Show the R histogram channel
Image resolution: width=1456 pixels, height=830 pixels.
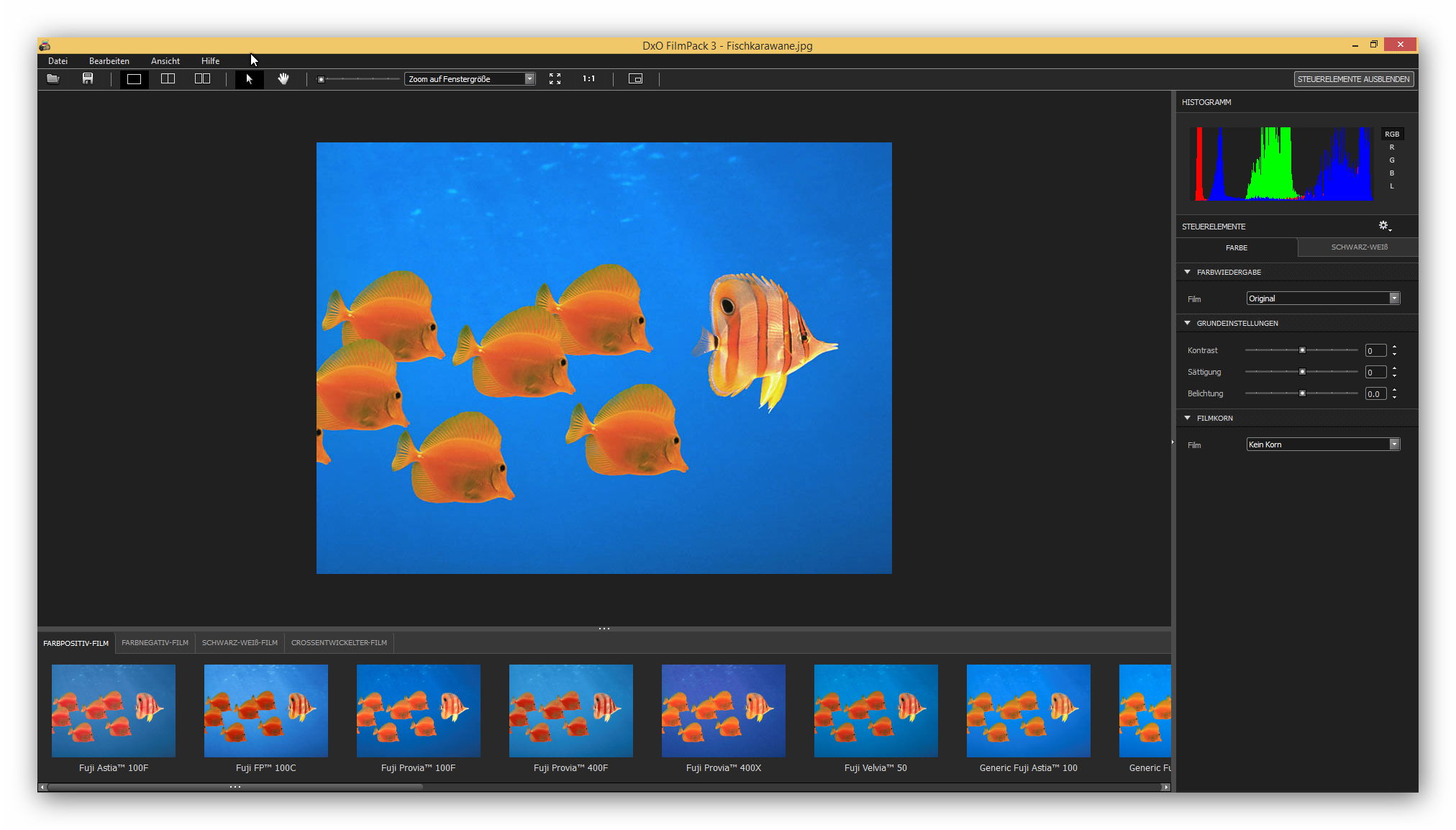(1391, 147)
